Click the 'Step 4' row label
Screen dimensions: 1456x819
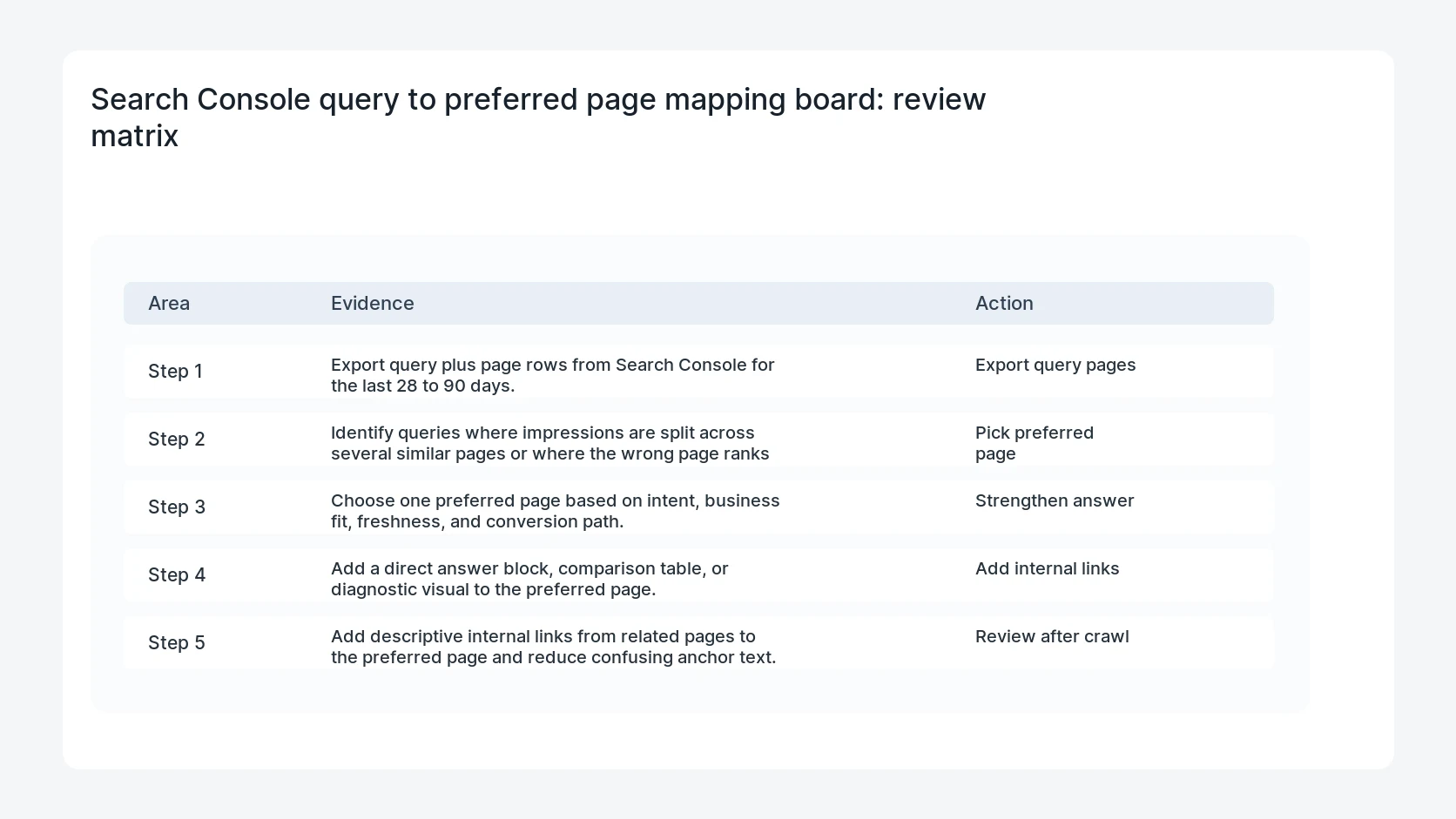point(177,574)
